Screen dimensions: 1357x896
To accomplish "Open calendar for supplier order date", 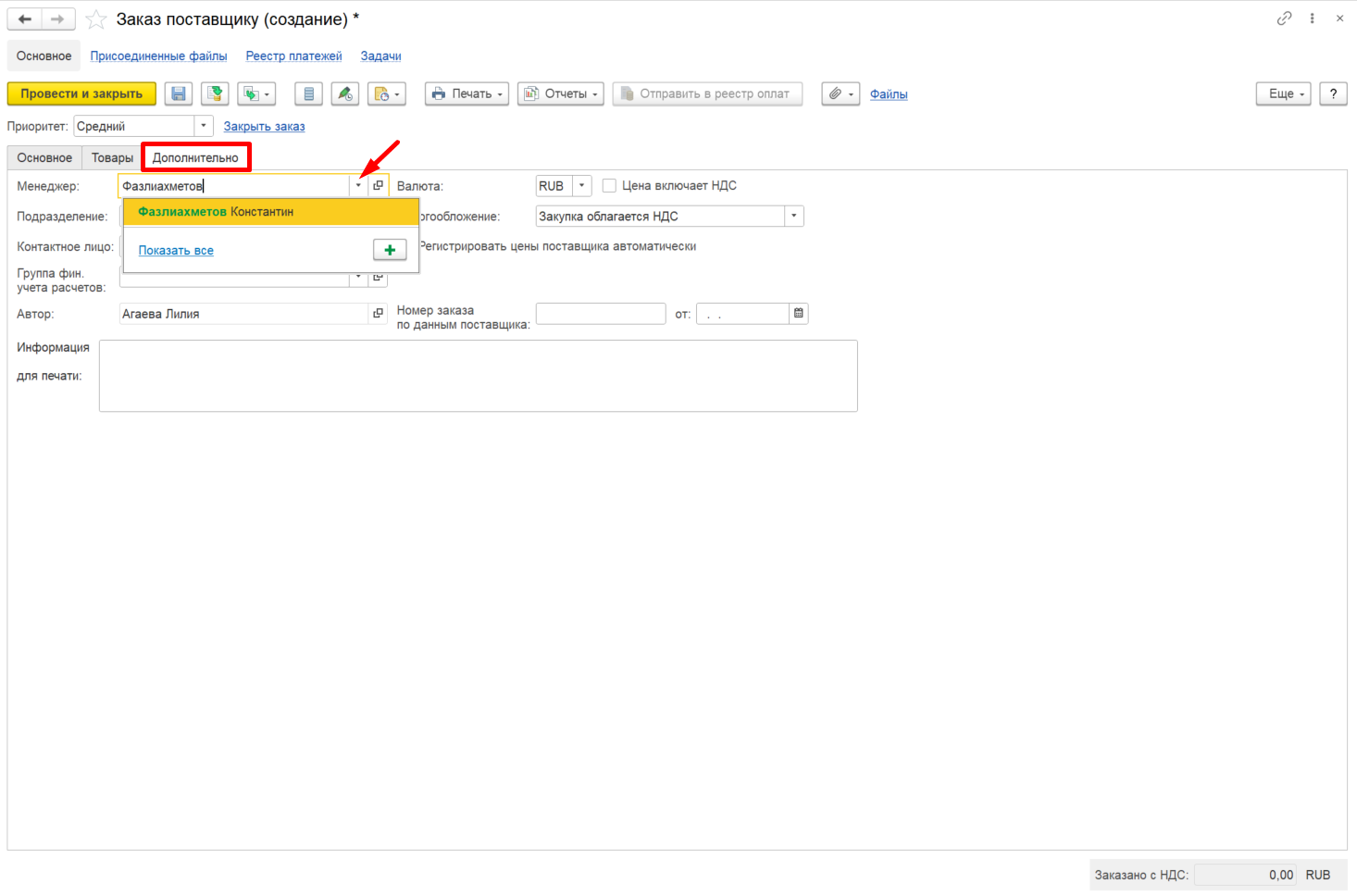I will (x=799, y=314).
